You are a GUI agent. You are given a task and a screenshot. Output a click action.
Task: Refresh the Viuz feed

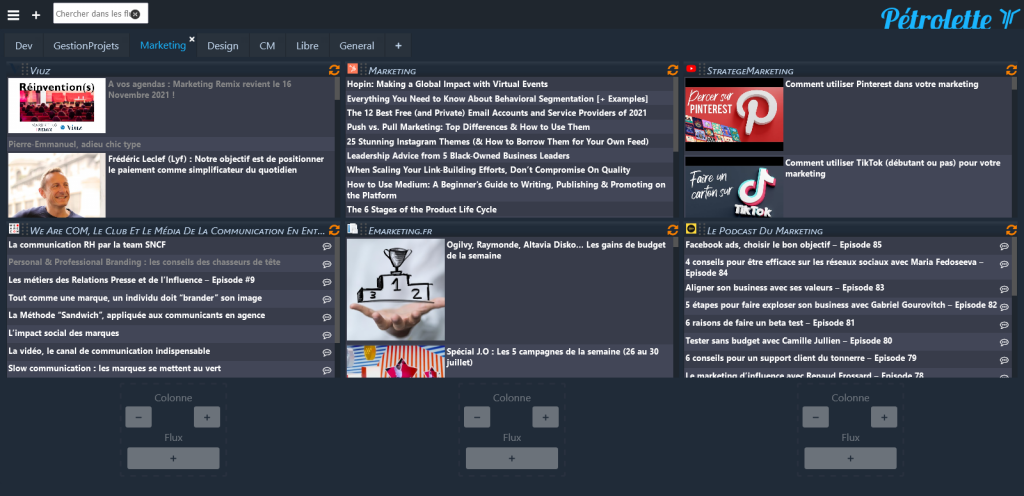coord(335,70)
